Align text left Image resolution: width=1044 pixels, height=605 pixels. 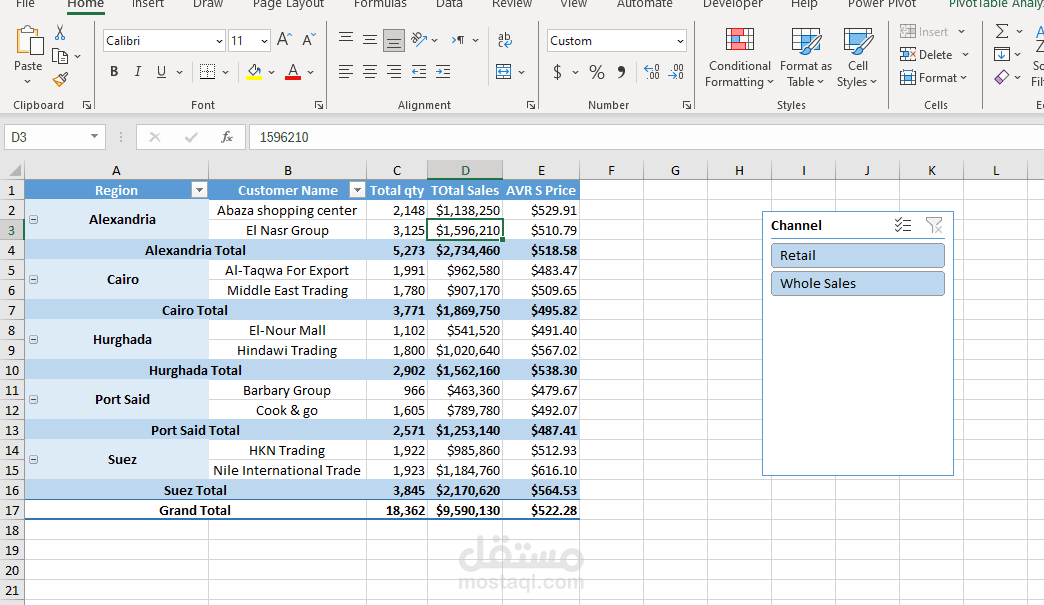[346, 71]
